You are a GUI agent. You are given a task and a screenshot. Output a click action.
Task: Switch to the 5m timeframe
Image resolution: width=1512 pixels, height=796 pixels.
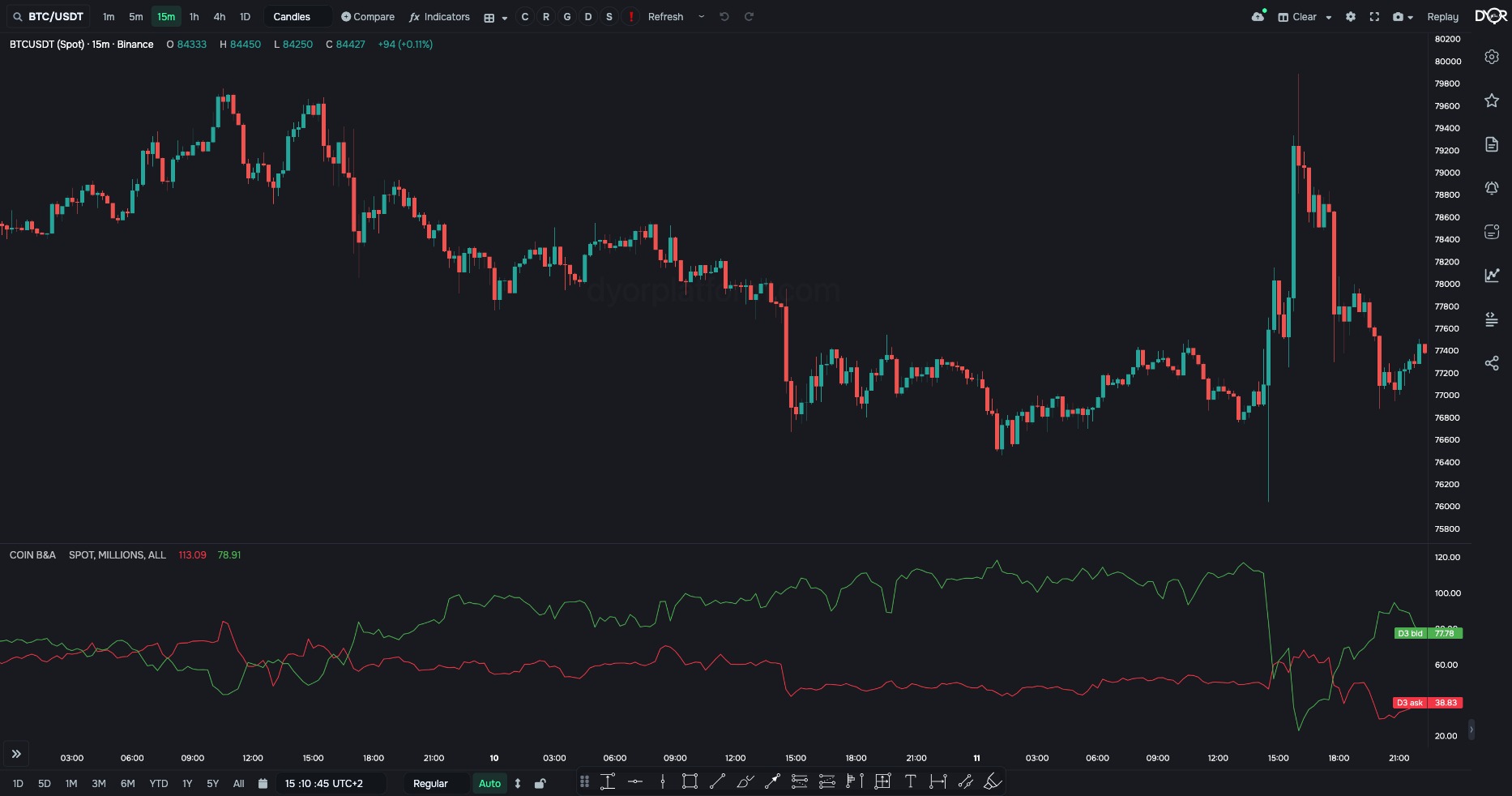tap(136, 17)
